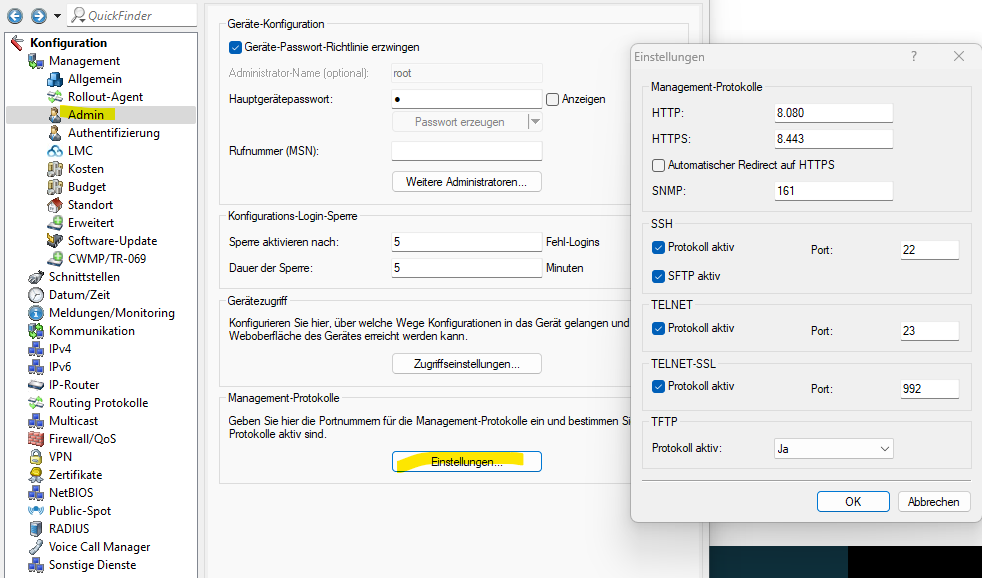
Task: Click the QuickFinder search field
Action: click(133, 15)
